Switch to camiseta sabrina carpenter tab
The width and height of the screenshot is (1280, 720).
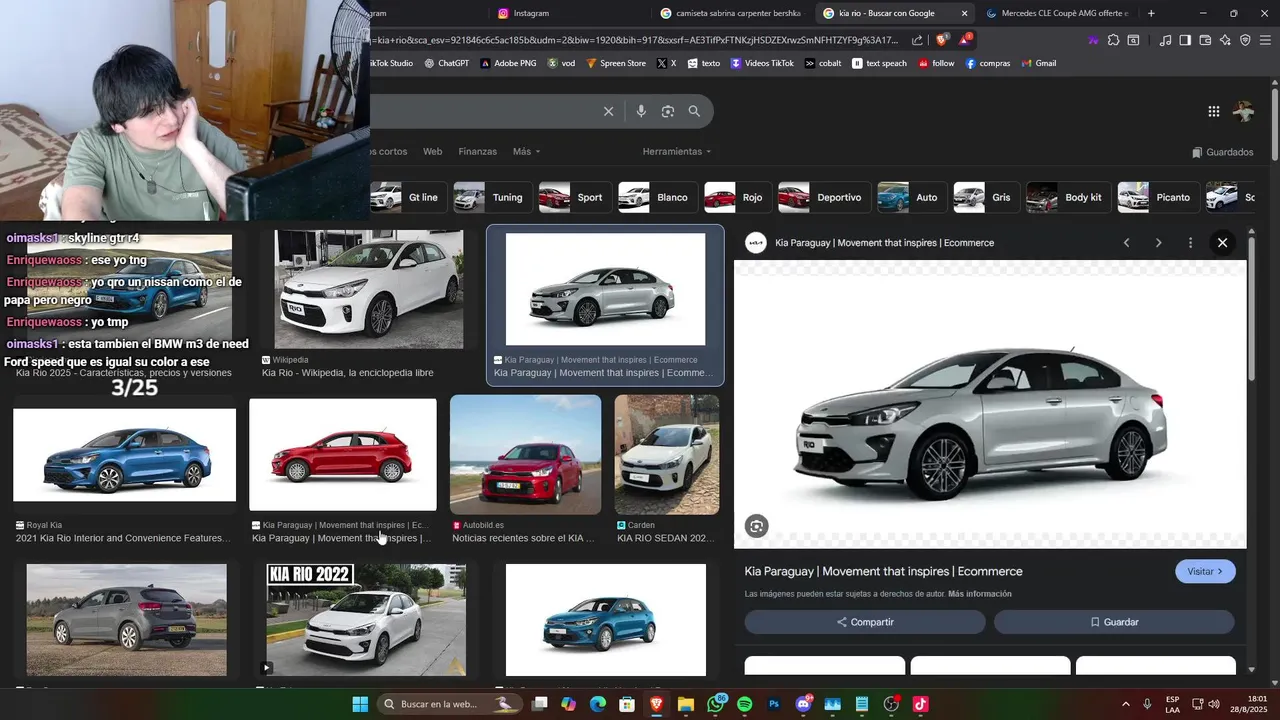[x=732, y=13]
